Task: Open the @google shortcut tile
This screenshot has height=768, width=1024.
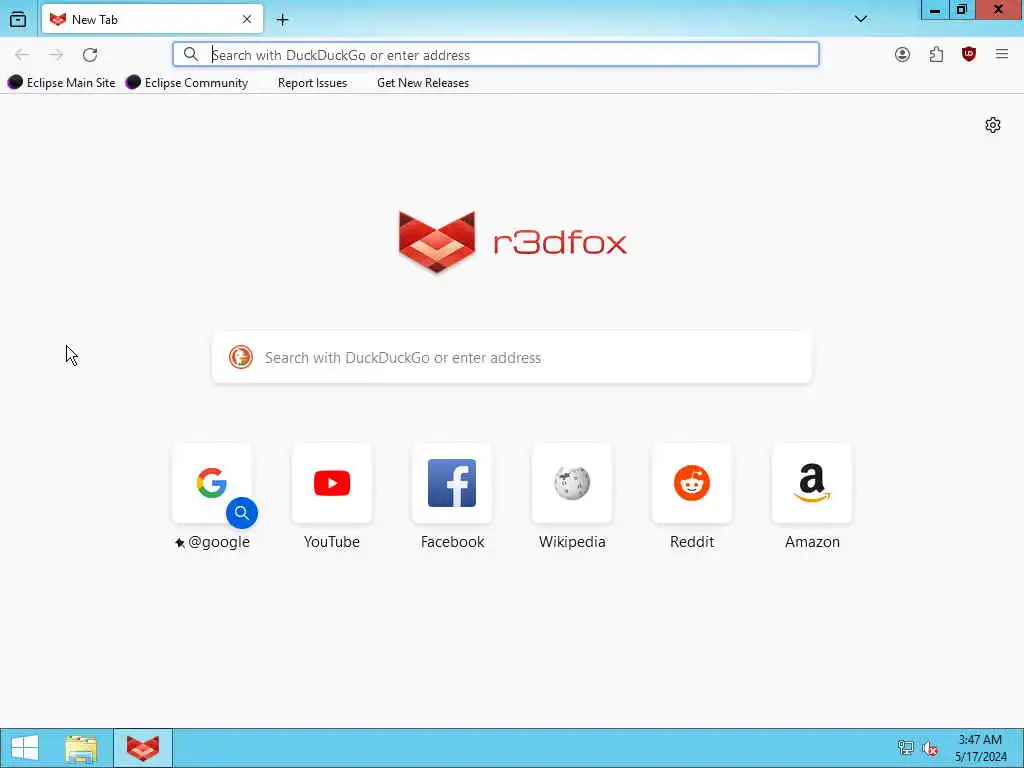Action: point(212,483)
